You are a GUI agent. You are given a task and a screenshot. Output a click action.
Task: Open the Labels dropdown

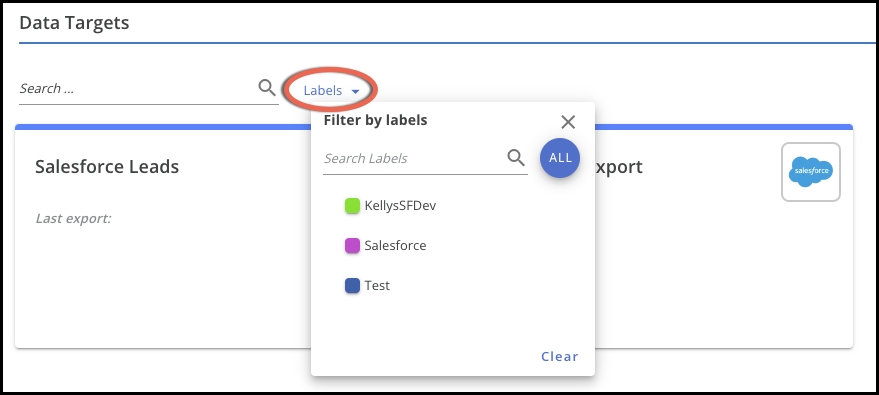(x=331, y=90)
